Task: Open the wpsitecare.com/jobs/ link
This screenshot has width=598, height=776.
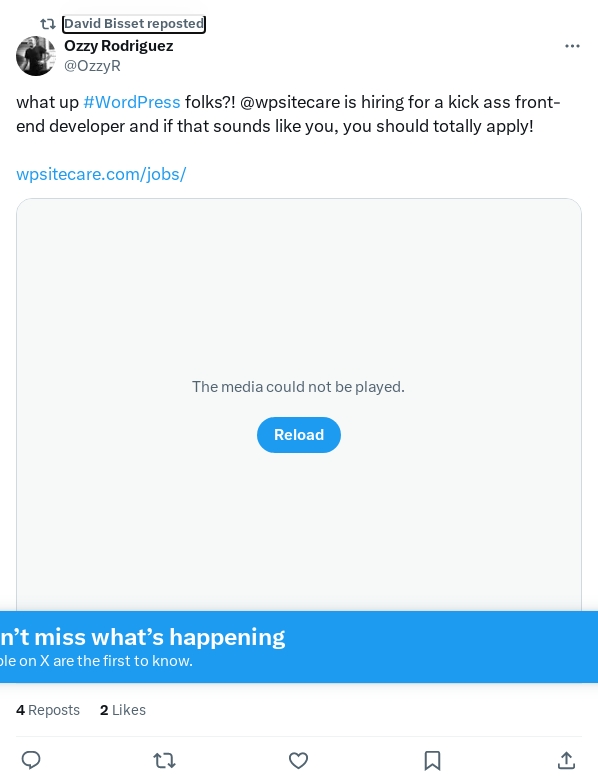Action: tap(101, 174)
